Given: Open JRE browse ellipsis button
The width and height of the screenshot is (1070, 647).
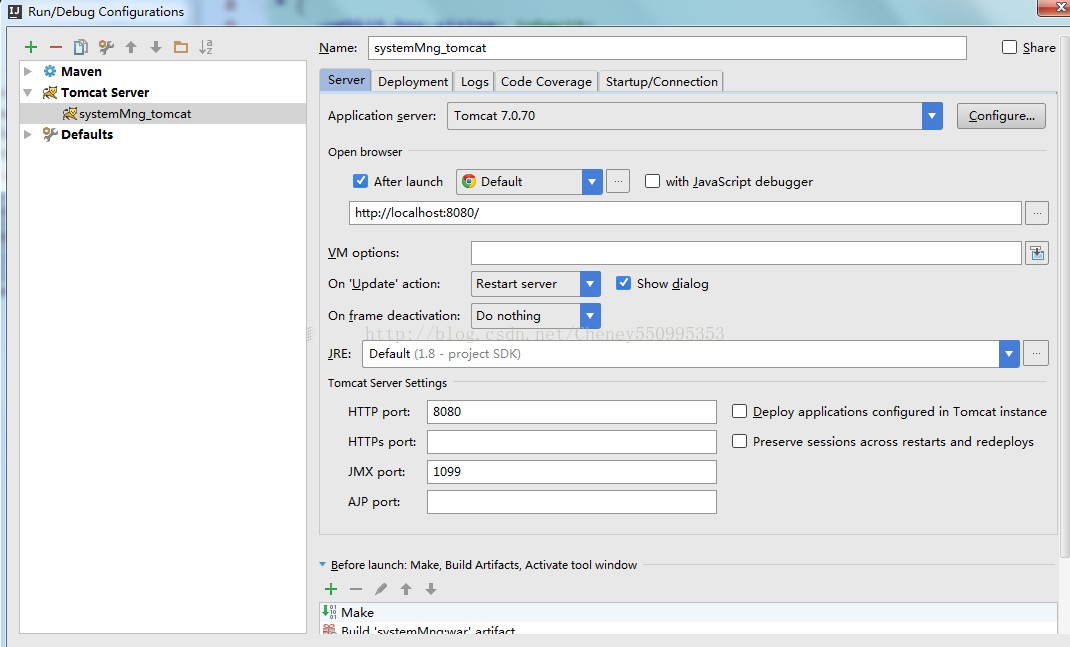Looking at the screenshot, I should coord(1036,354).
